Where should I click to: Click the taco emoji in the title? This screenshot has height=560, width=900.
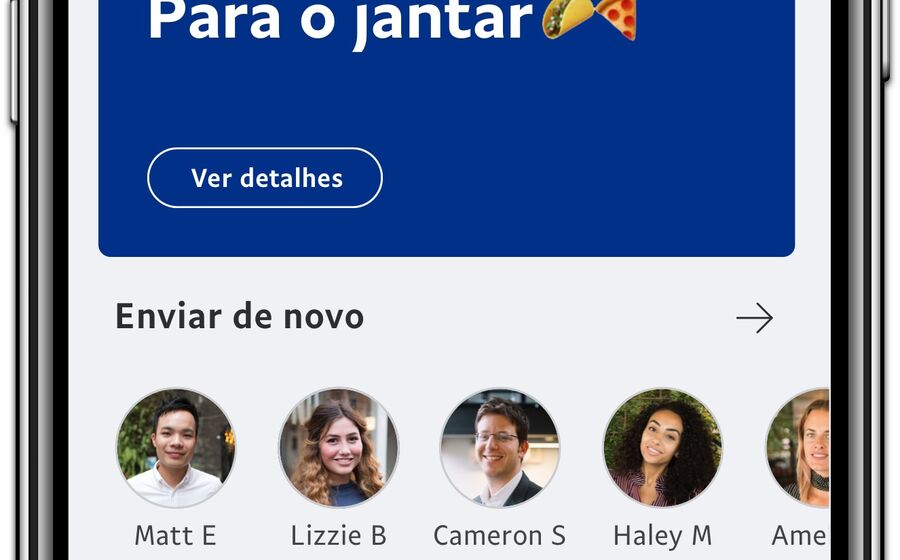tap(567, 18)
